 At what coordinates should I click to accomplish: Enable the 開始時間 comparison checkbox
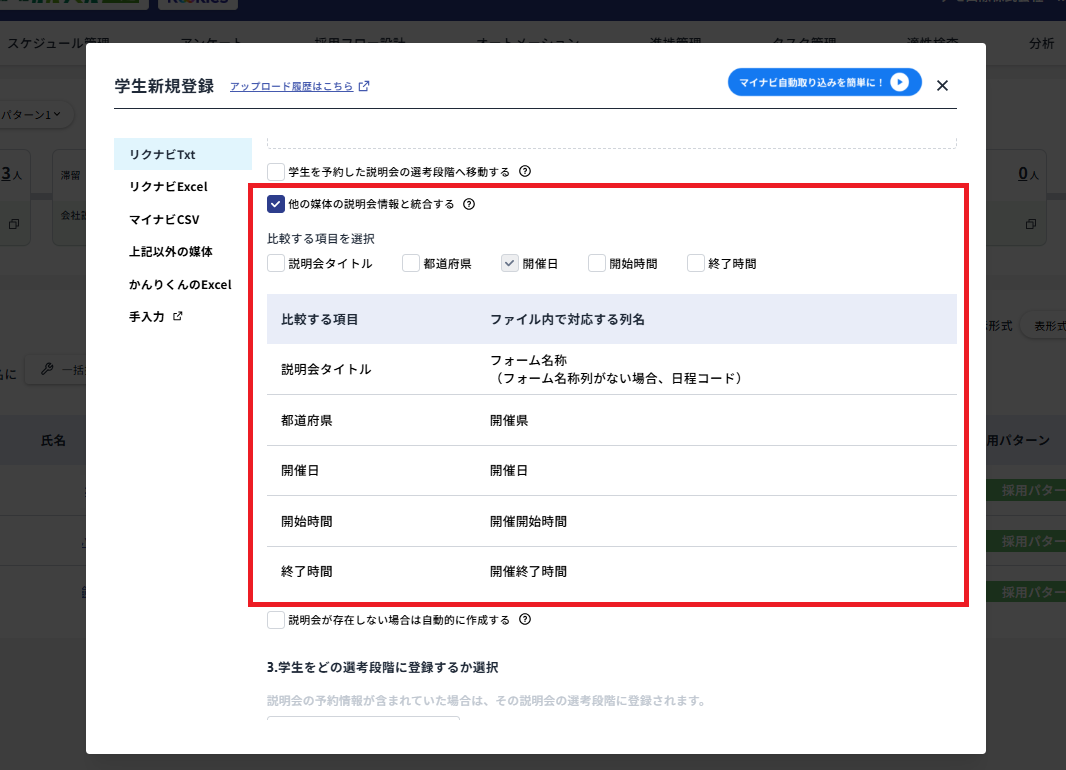(597, 264)
